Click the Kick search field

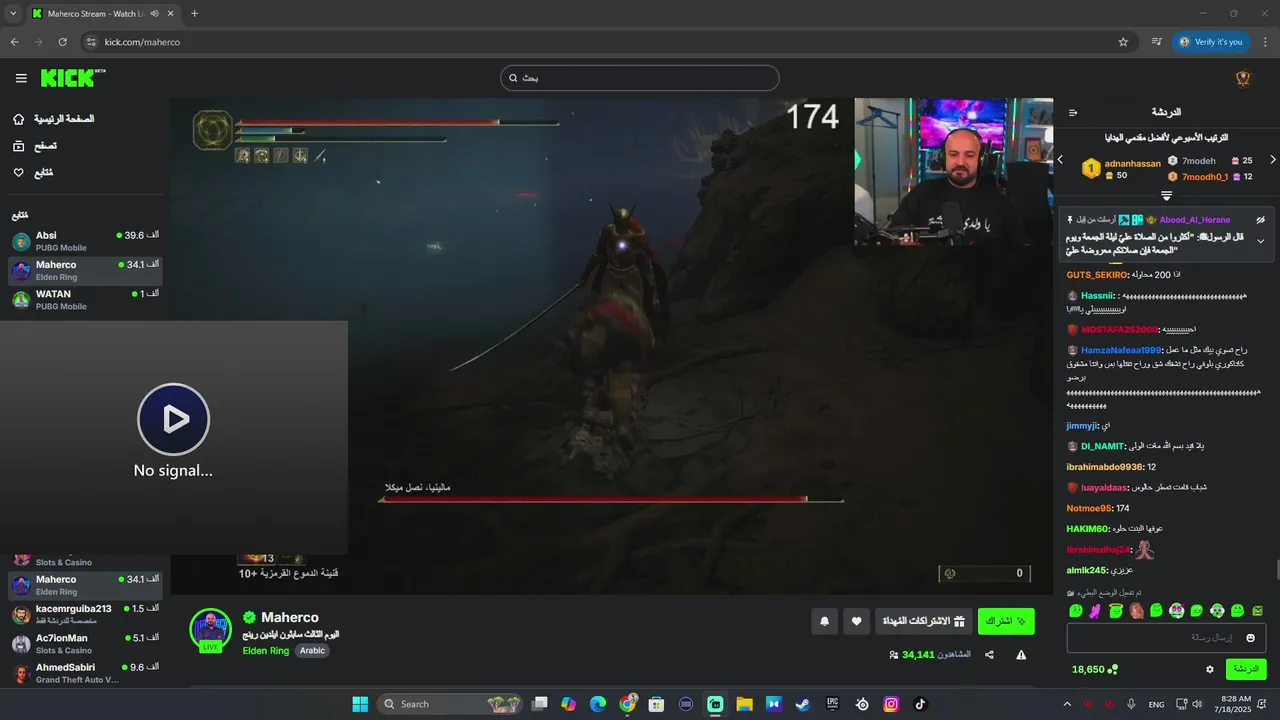(640, 78)
